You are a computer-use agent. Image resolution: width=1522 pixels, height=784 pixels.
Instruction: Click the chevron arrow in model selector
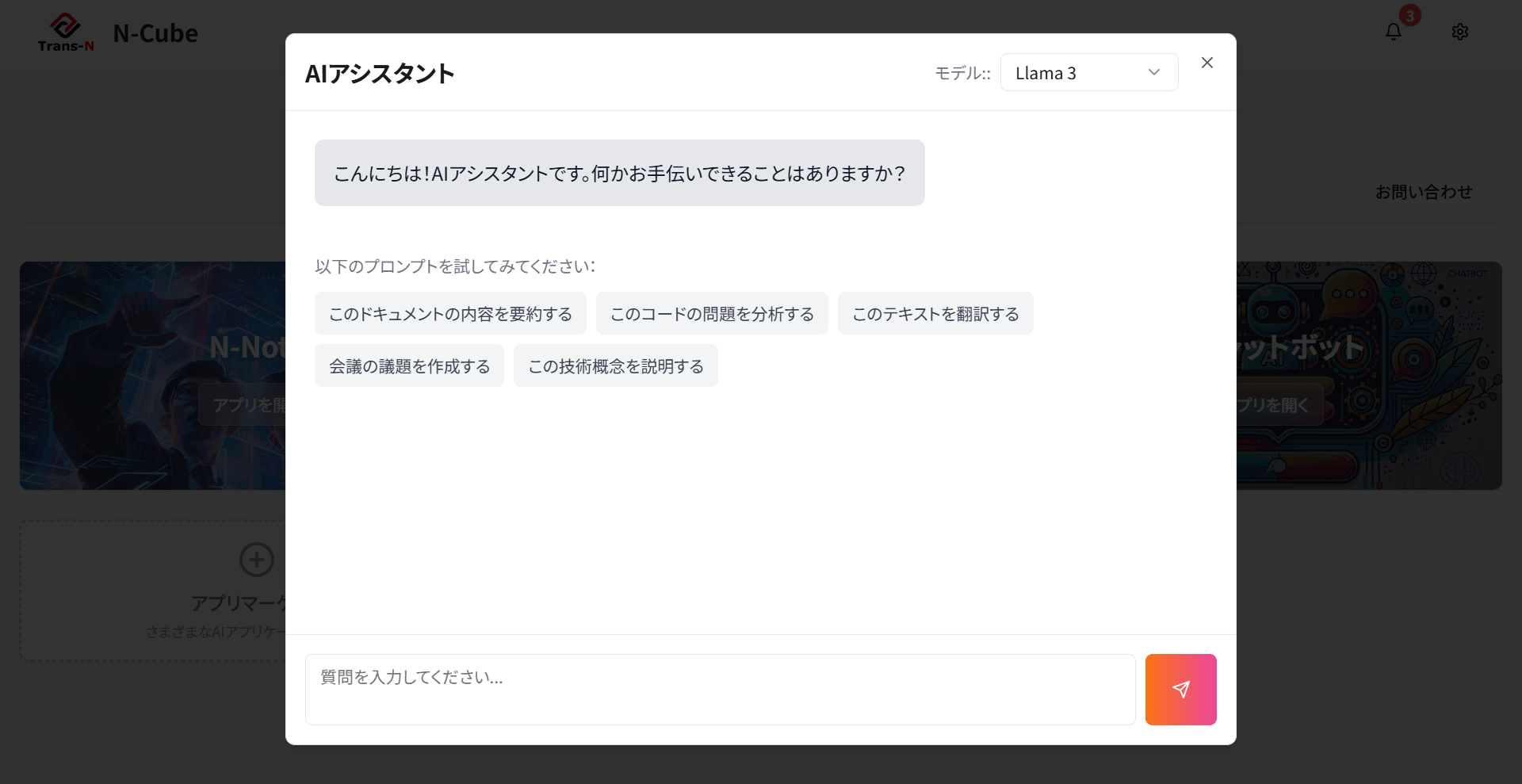1153,73
